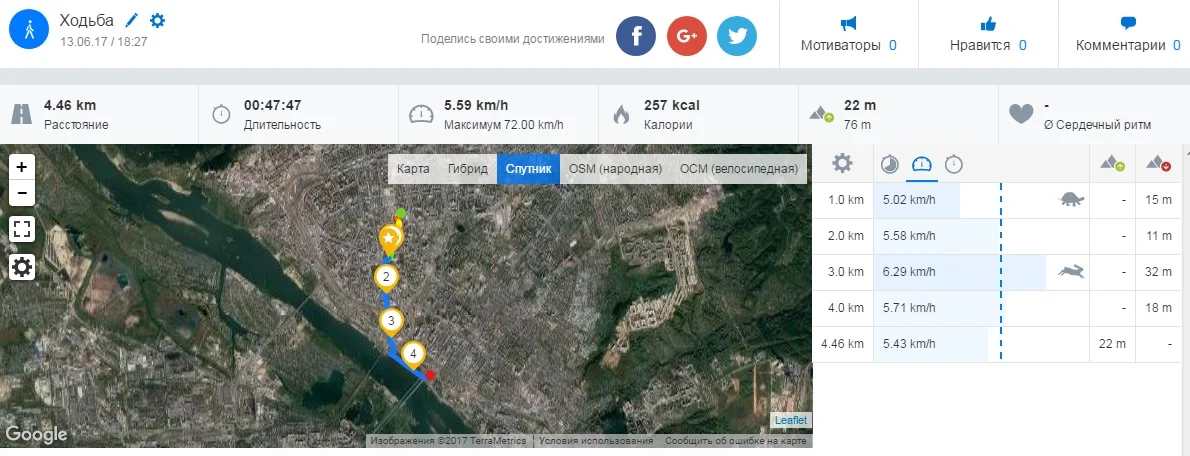Switch map to Карта layer

[413, 169]
